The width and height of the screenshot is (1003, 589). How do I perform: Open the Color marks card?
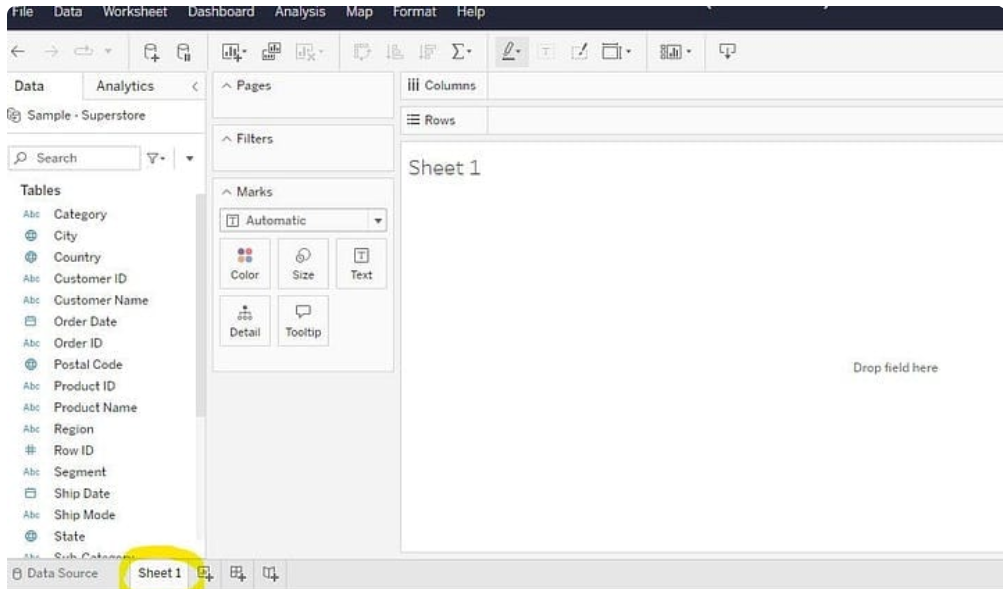point(245,263)
